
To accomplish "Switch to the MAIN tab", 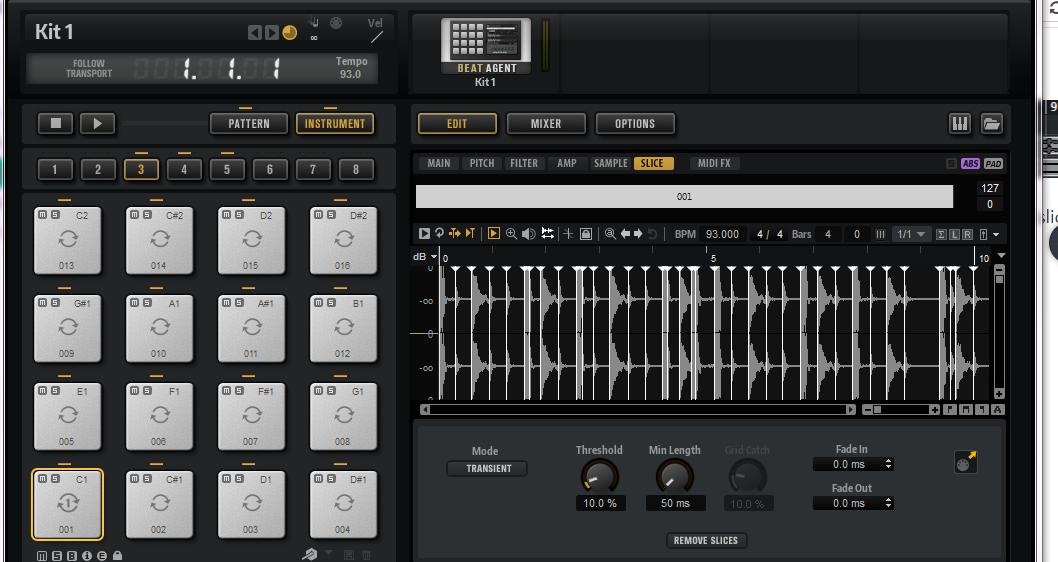I will (439, 163).
